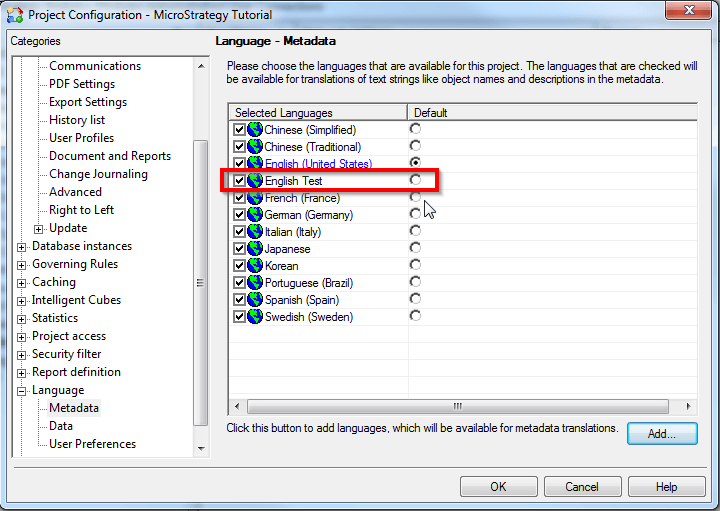Open Right to Left category
The image size is (720, 511).
[x=81, y=209]
